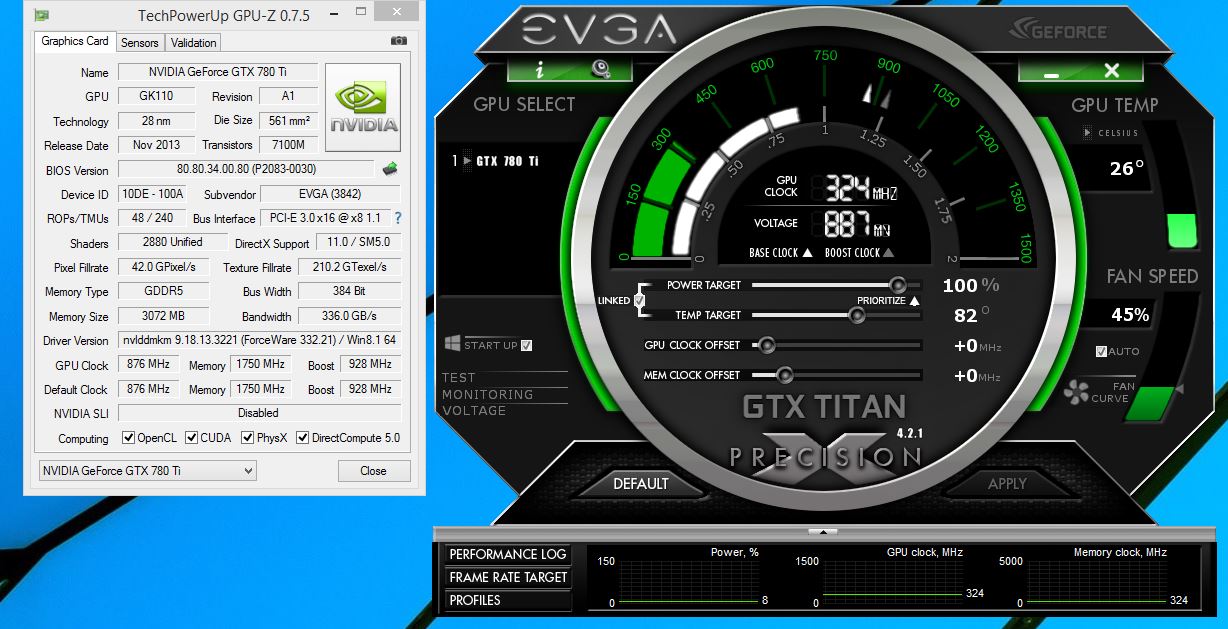1228x629 pixels.
Task: Click the Windows logo beside Start Up
Action: point(452,344)
